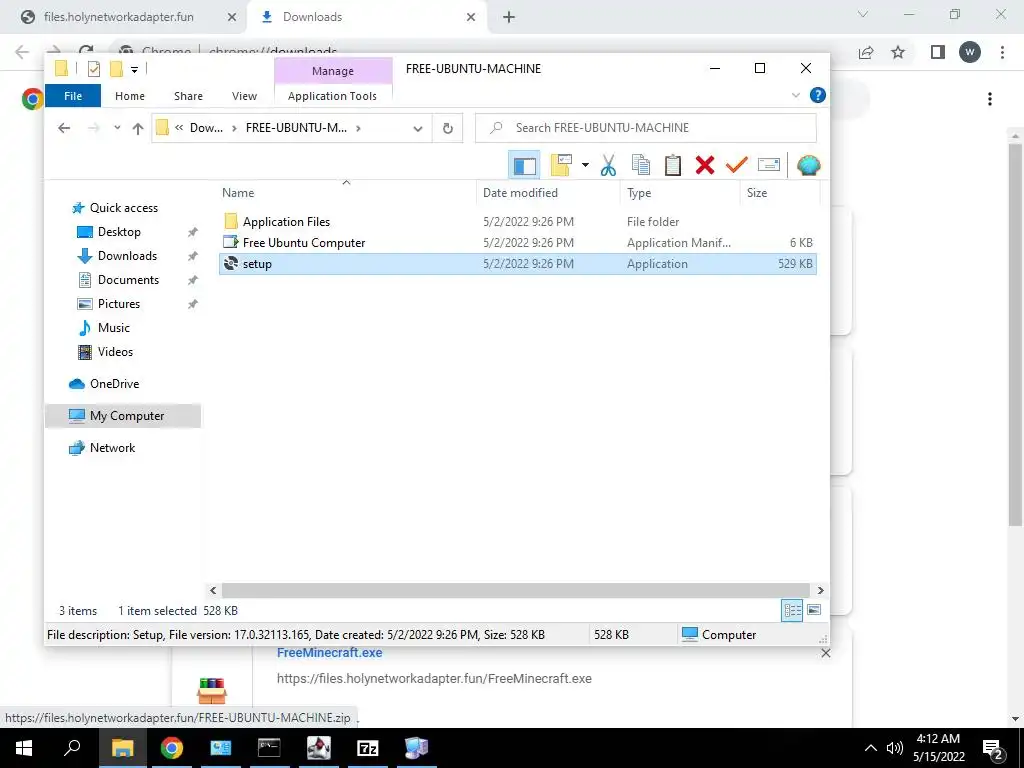
Task: Open OneDrive in navigation pane
Action: pos(114,383)
